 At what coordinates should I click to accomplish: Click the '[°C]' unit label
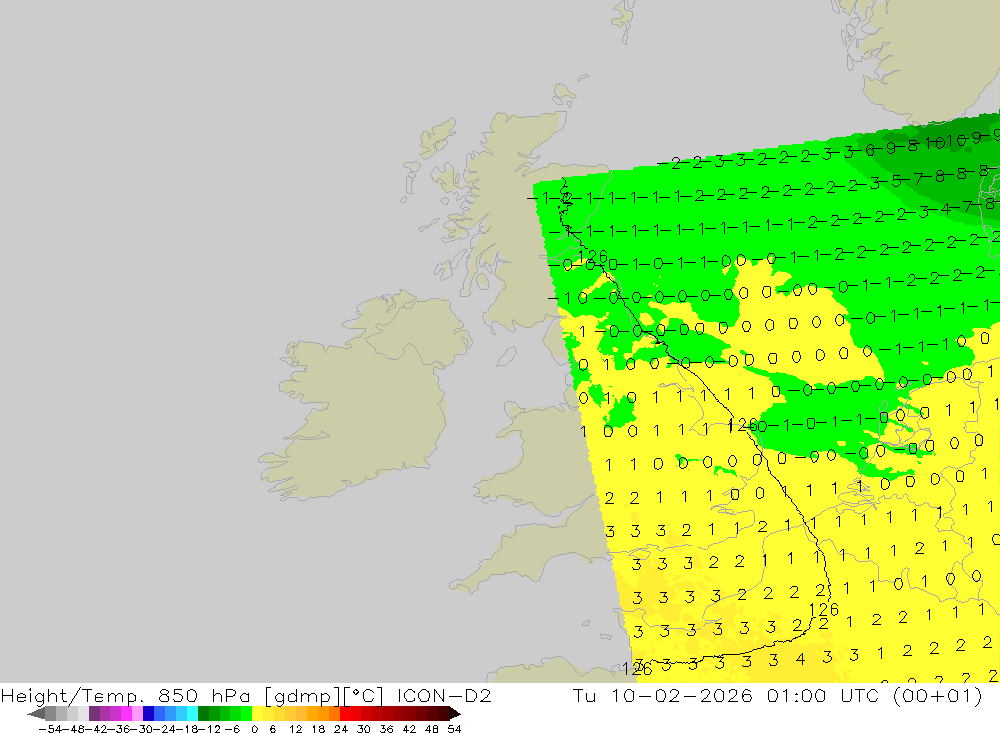364,695
